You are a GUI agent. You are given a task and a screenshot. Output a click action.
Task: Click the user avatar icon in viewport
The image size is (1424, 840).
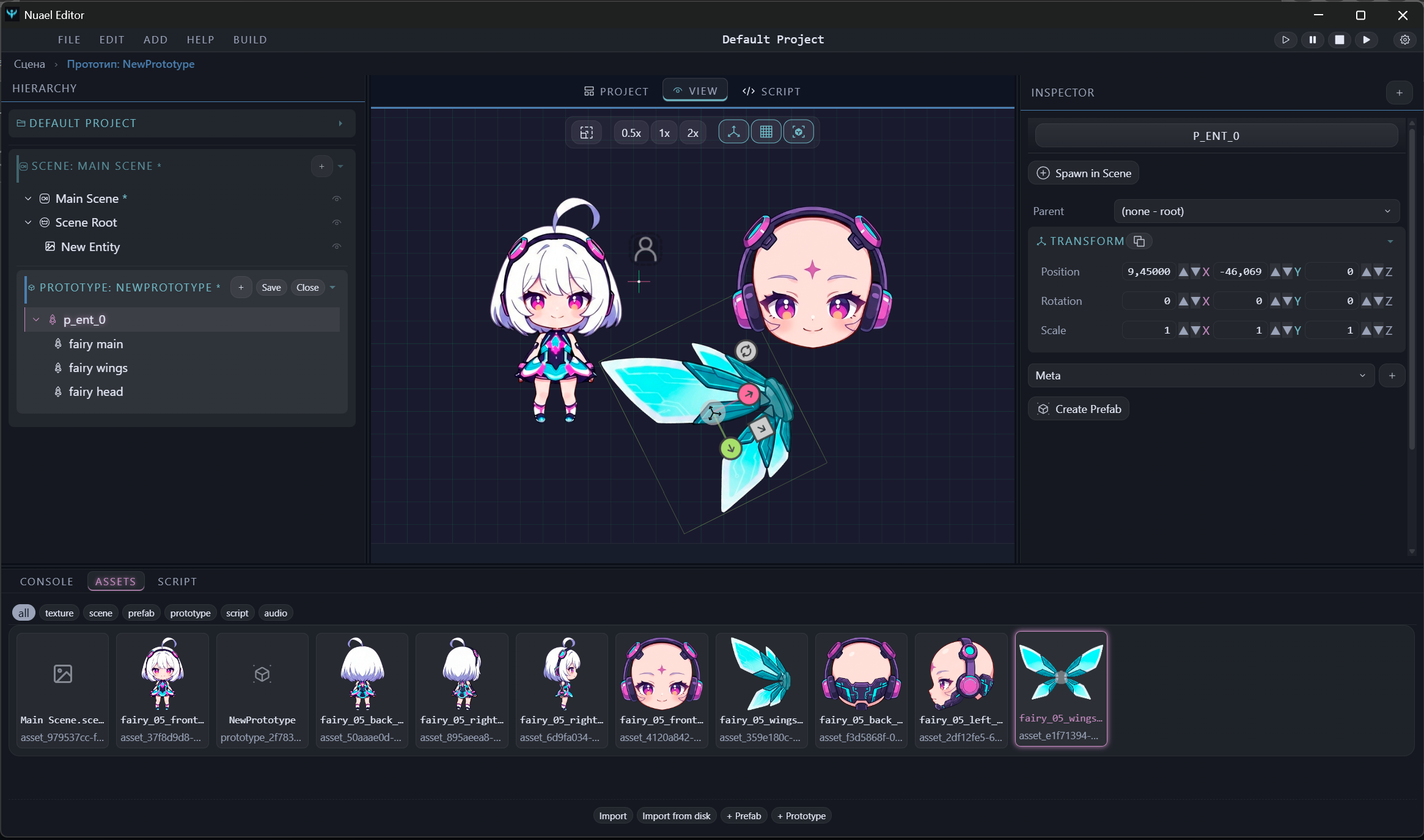click(x=645, y=249)
